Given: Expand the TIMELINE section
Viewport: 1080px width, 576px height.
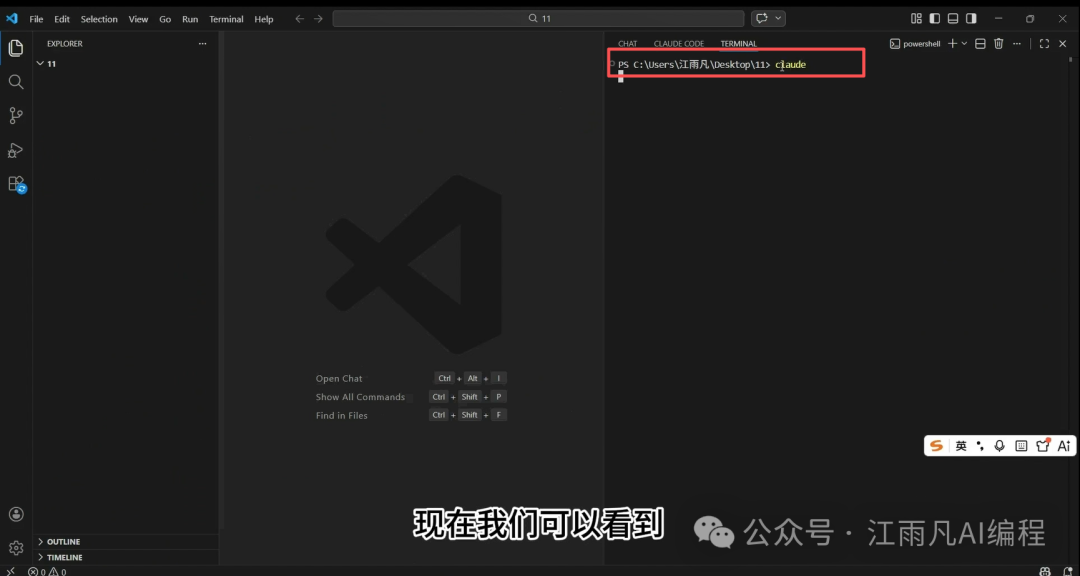Looking at the screenshot, I should pos(126,557).
